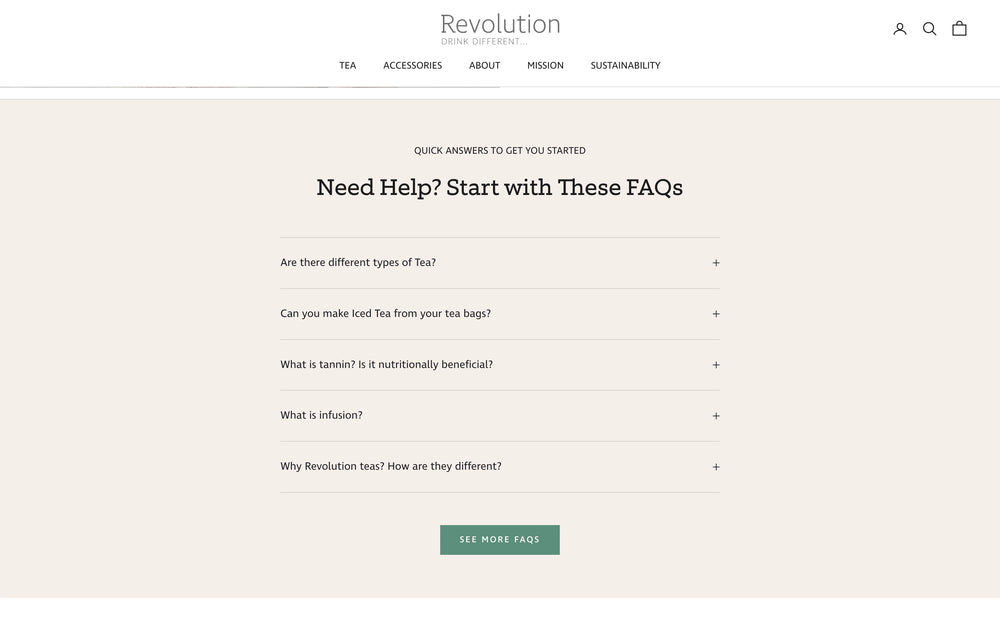Open the ACCESSORIES menu
Image resolution: width=1000 pixels, height=642 pixels.
pyautogui.click(x=412, y=64)
